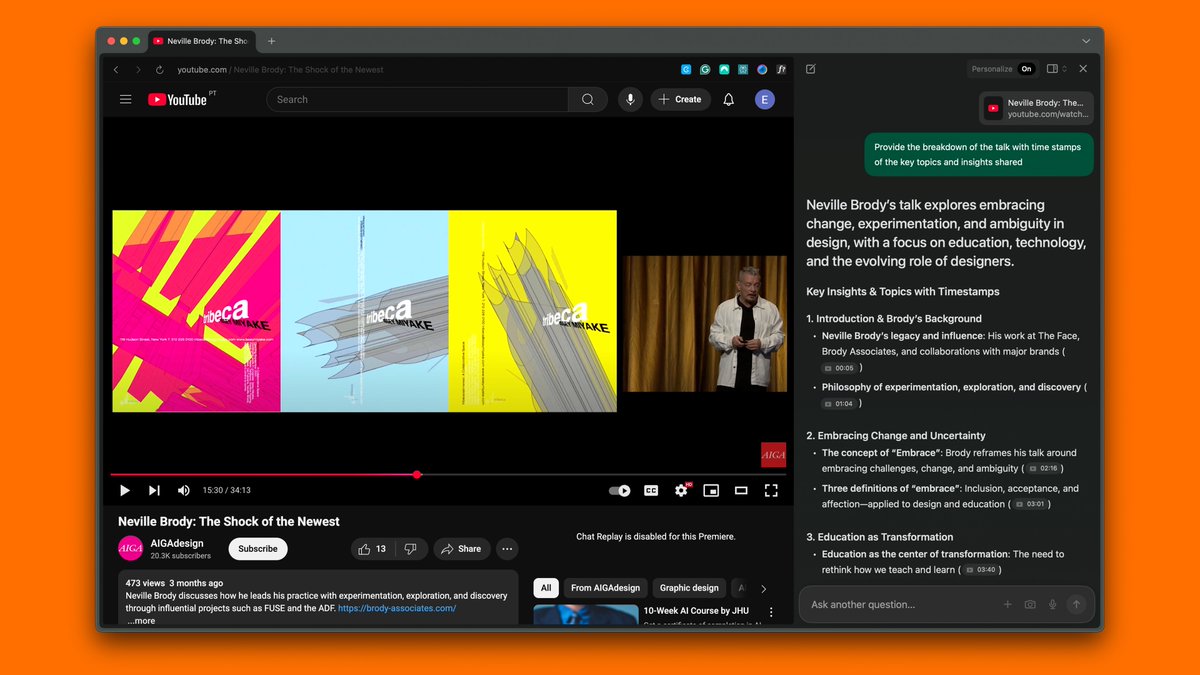The image size is (1200, 675).
Task: Click the blue C extension icon
Action: click(x=686, y=69)
